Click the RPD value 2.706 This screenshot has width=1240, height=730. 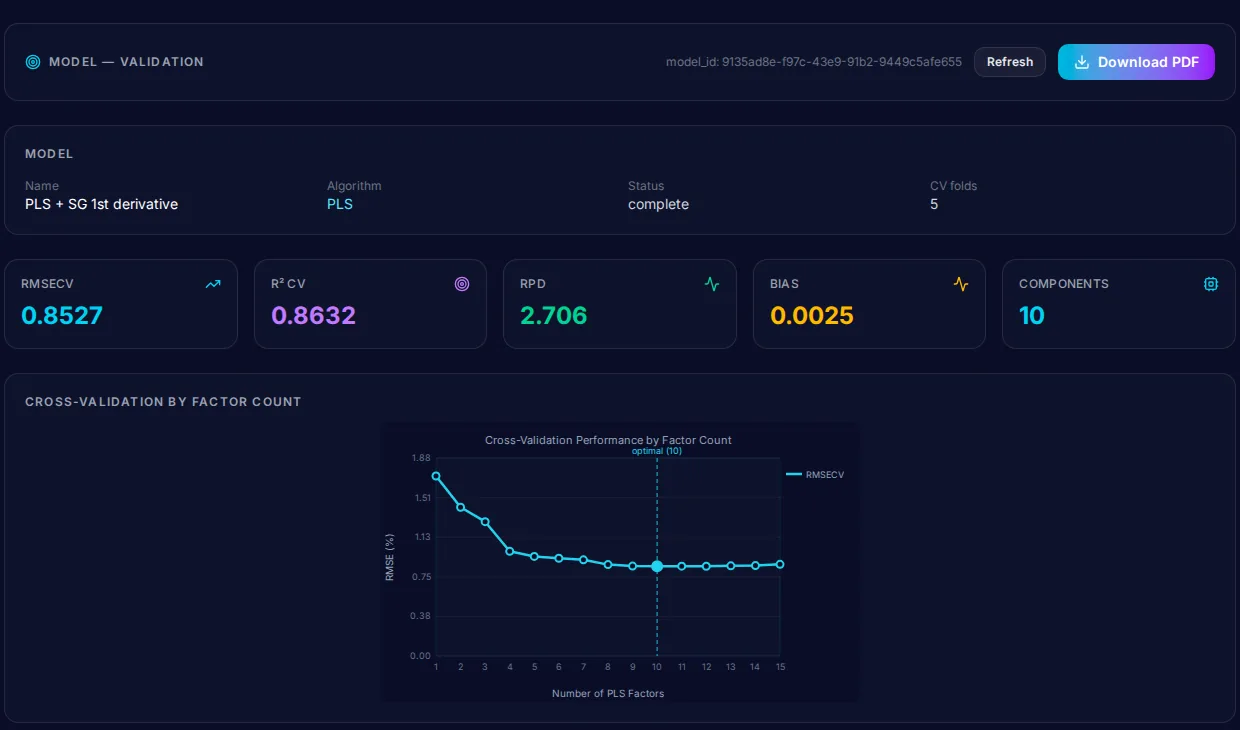point(553,316)
